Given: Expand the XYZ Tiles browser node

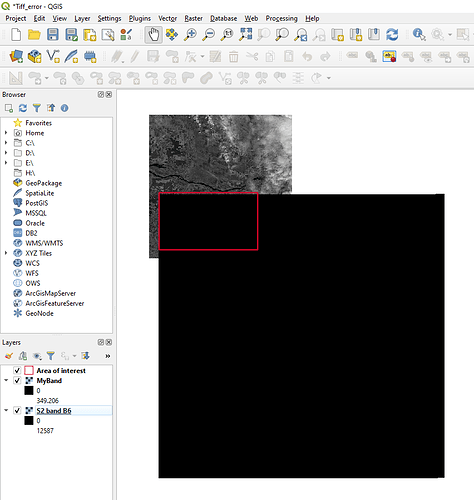Looking at the screenshot, I should pyautogui.click(x=6, y=253).
